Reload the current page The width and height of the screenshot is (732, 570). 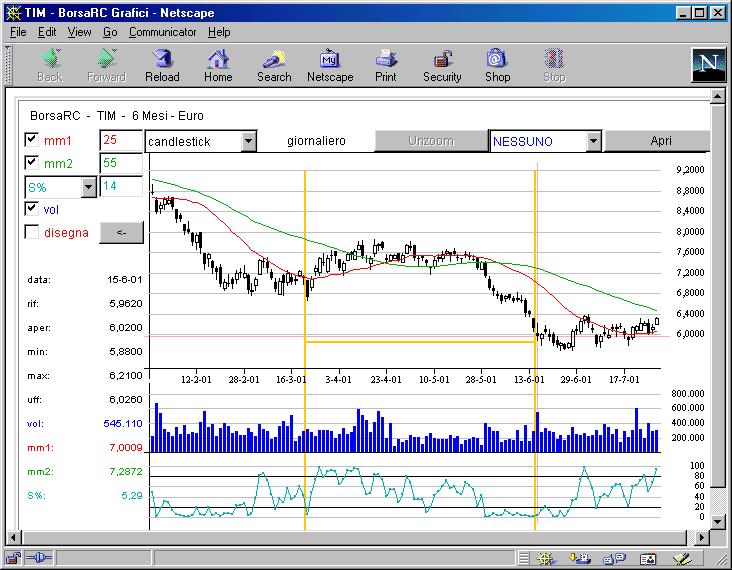pos(162,65)
